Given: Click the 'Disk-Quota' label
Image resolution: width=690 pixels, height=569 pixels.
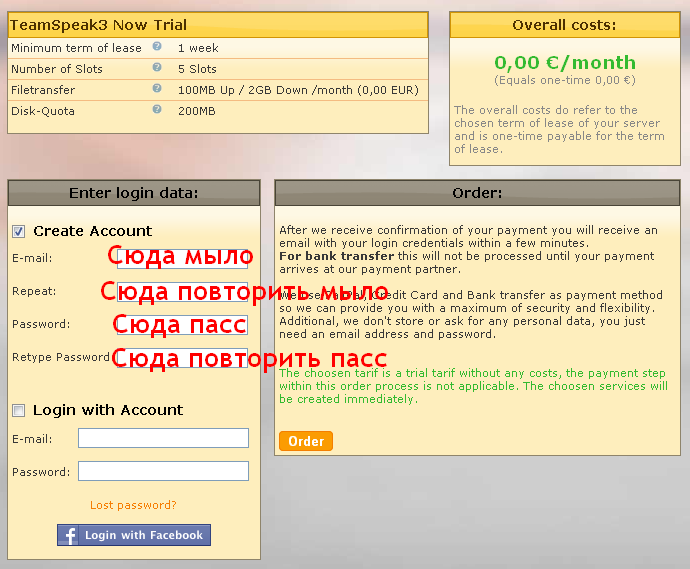Looking at the screenshot, I should coord(43,111).
